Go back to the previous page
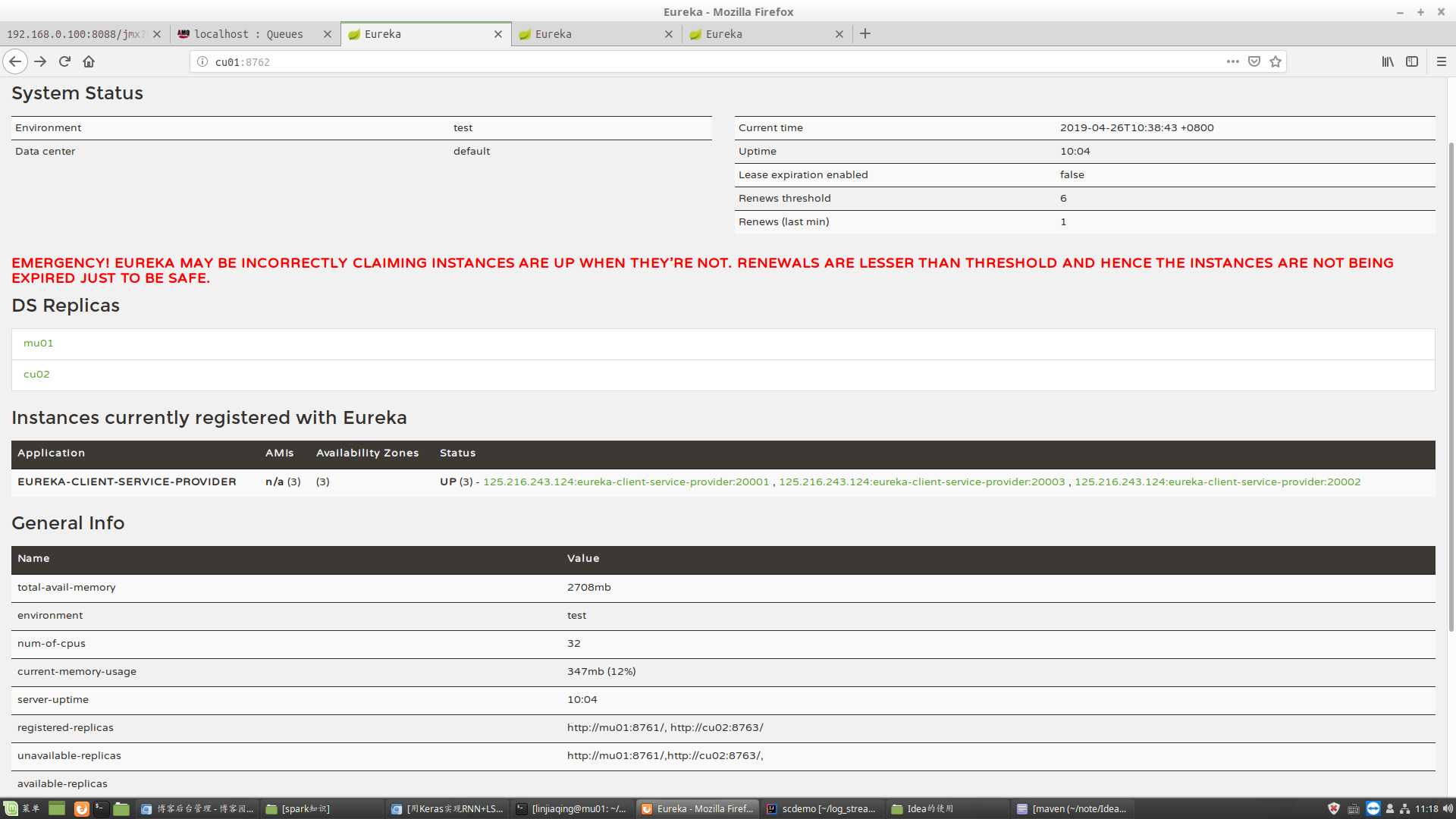This screenshot has height=819, width=1456. (x=15, y=61)
